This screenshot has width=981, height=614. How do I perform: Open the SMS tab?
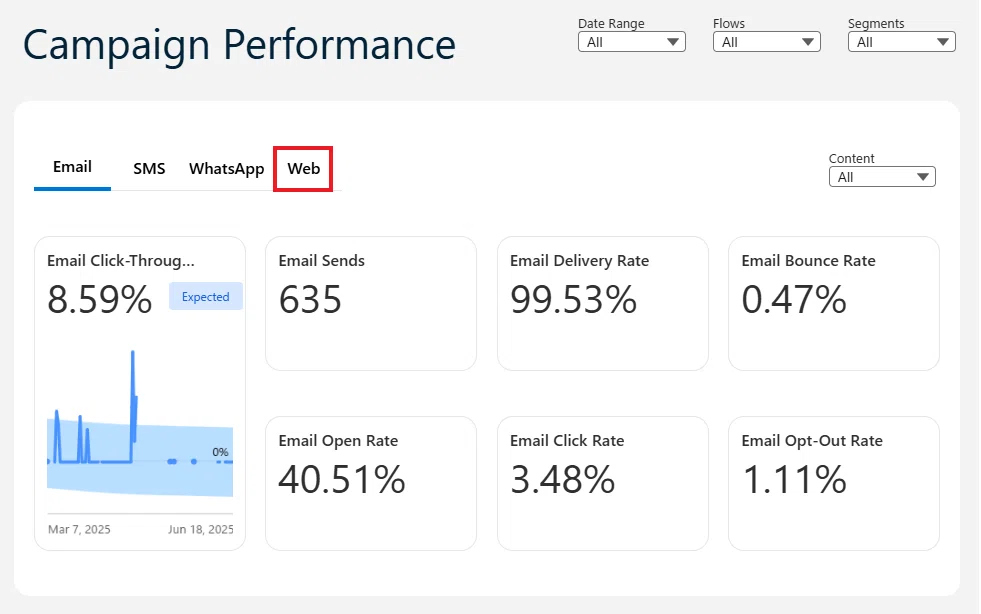[x=149, y=169]
